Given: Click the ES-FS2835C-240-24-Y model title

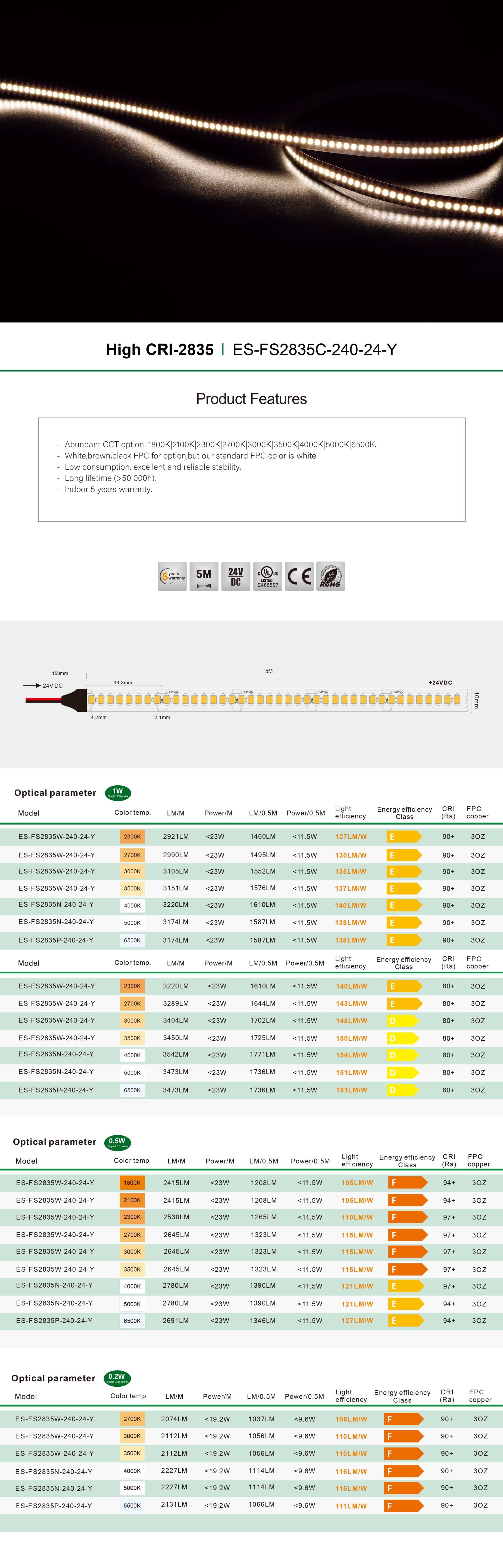Looking at the screenshot, I should (x=315, y=349).
